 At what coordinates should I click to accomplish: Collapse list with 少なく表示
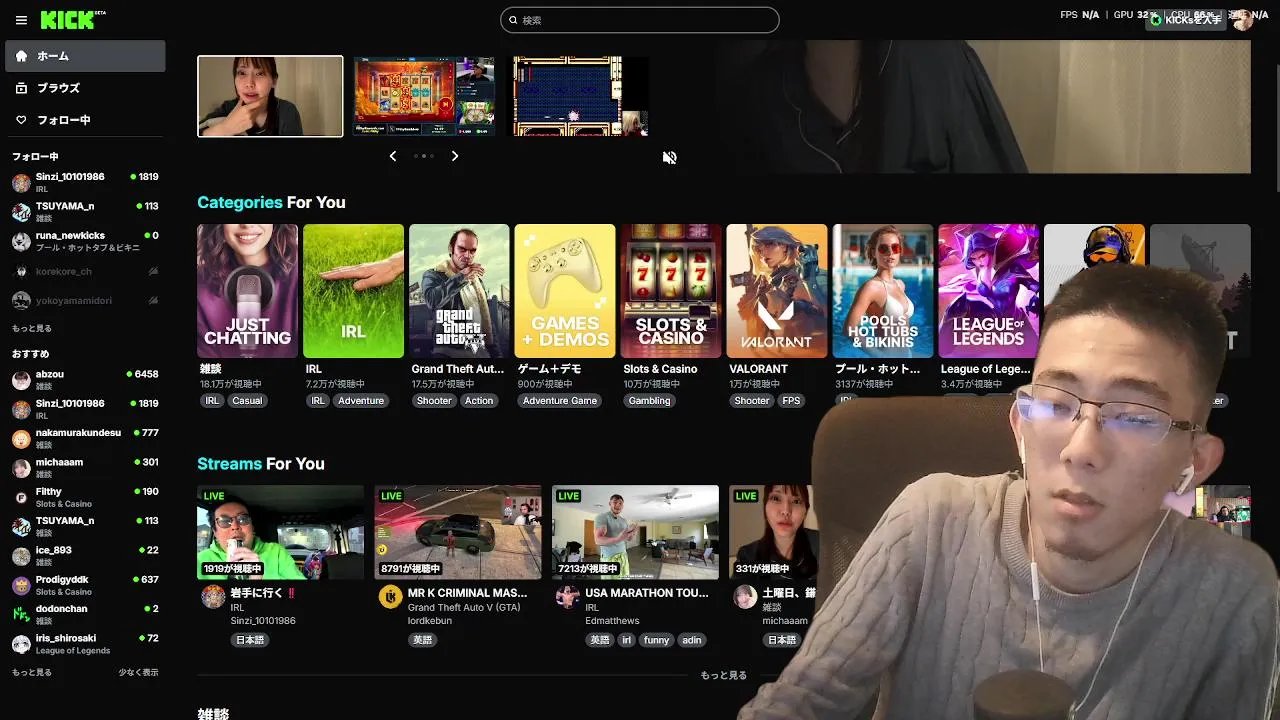(138, 673)
